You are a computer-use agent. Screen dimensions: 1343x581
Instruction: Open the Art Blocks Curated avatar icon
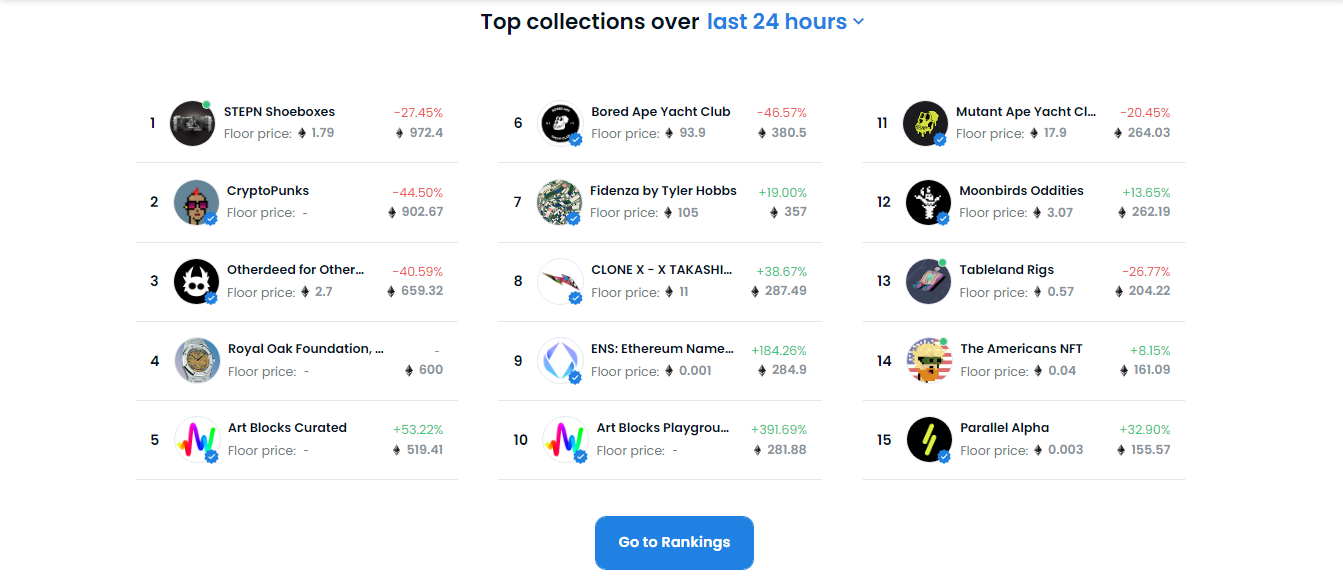197,439
